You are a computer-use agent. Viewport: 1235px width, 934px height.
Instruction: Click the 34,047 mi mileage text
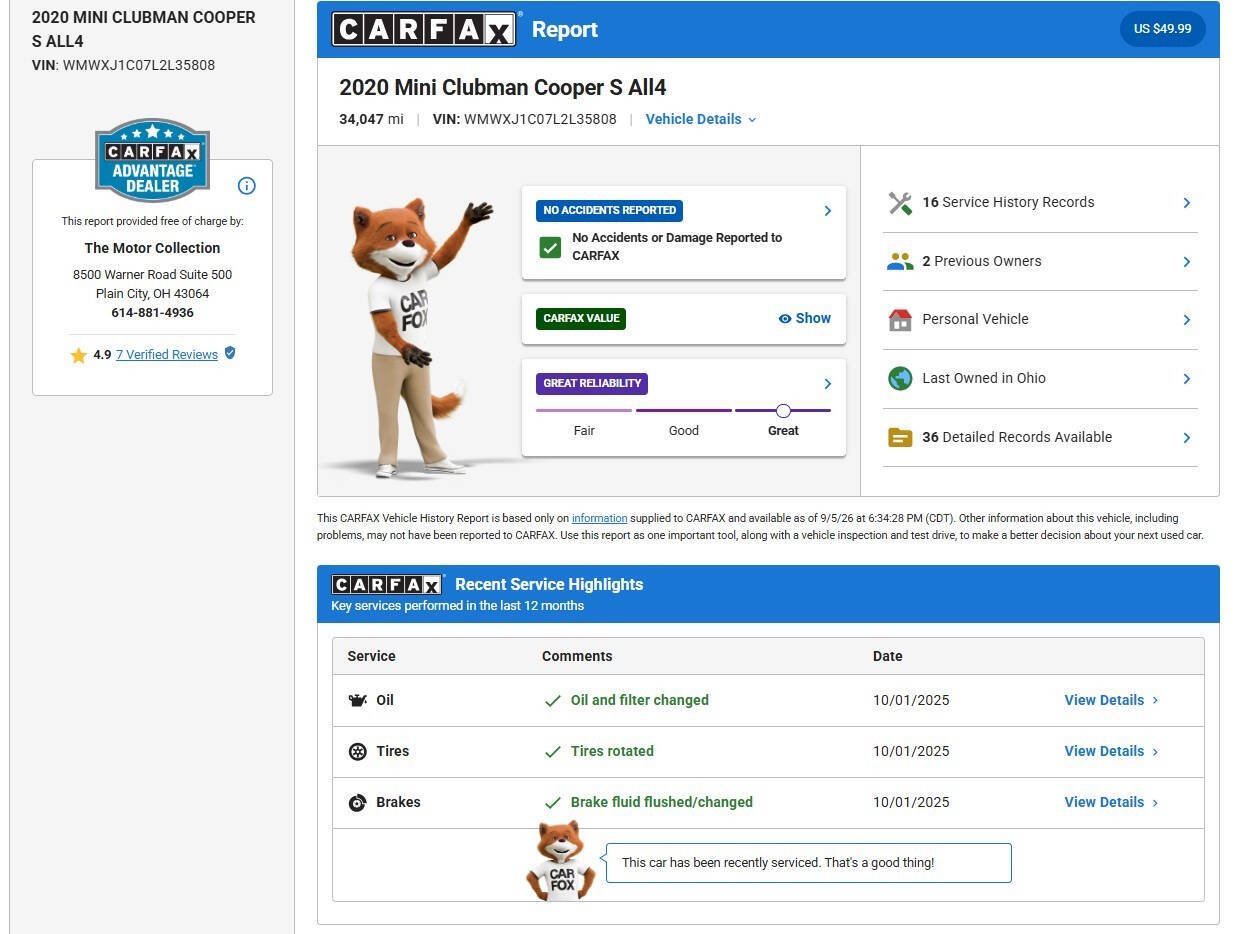(371, 119)
